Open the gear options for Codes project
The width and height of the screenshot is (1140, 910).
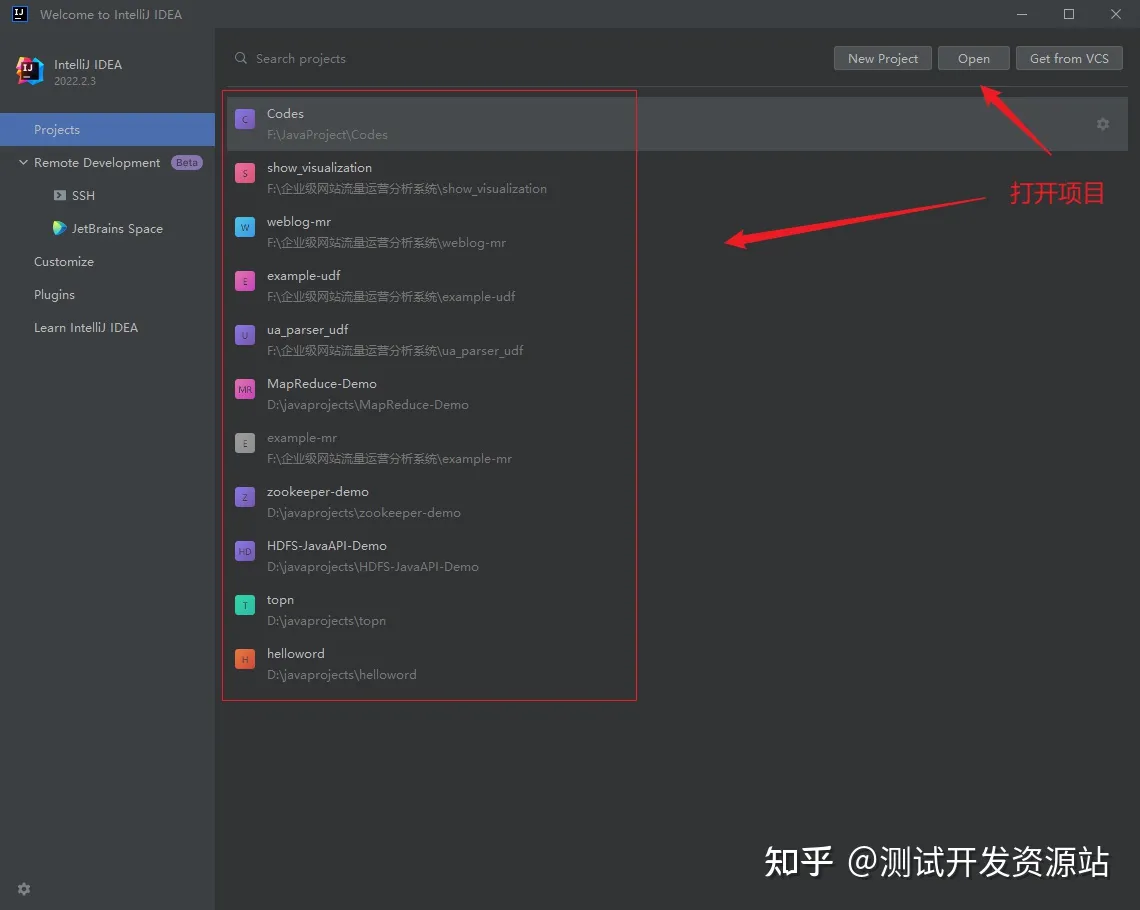click(1103, 124)
